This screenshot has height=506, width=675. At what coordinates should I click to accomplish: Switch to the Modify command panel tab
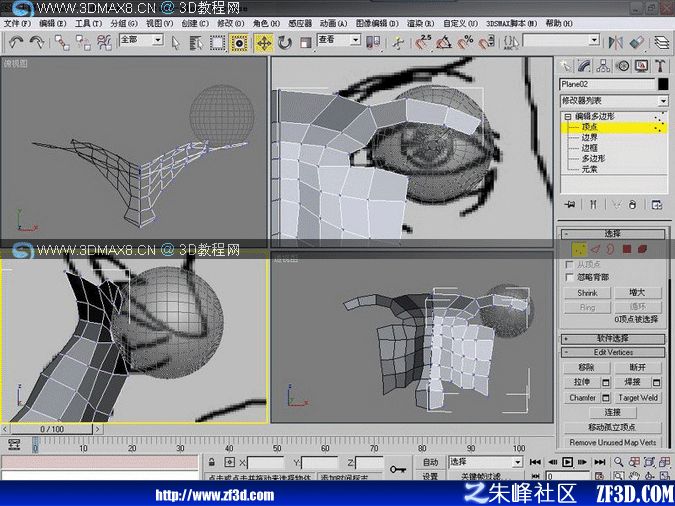pyautogui.click(x=584, y=66)
